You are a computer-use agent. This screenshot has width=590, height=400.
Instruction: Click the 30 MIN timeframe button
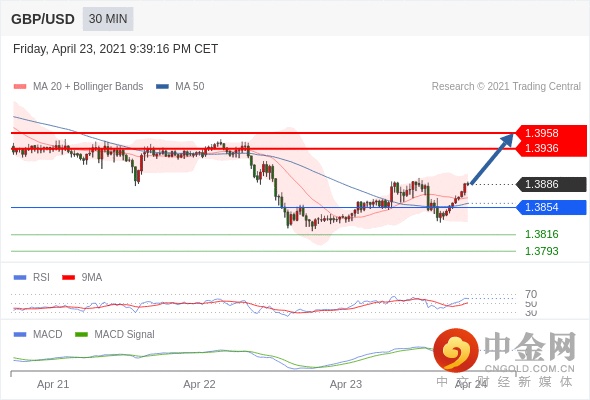(108, 19)
